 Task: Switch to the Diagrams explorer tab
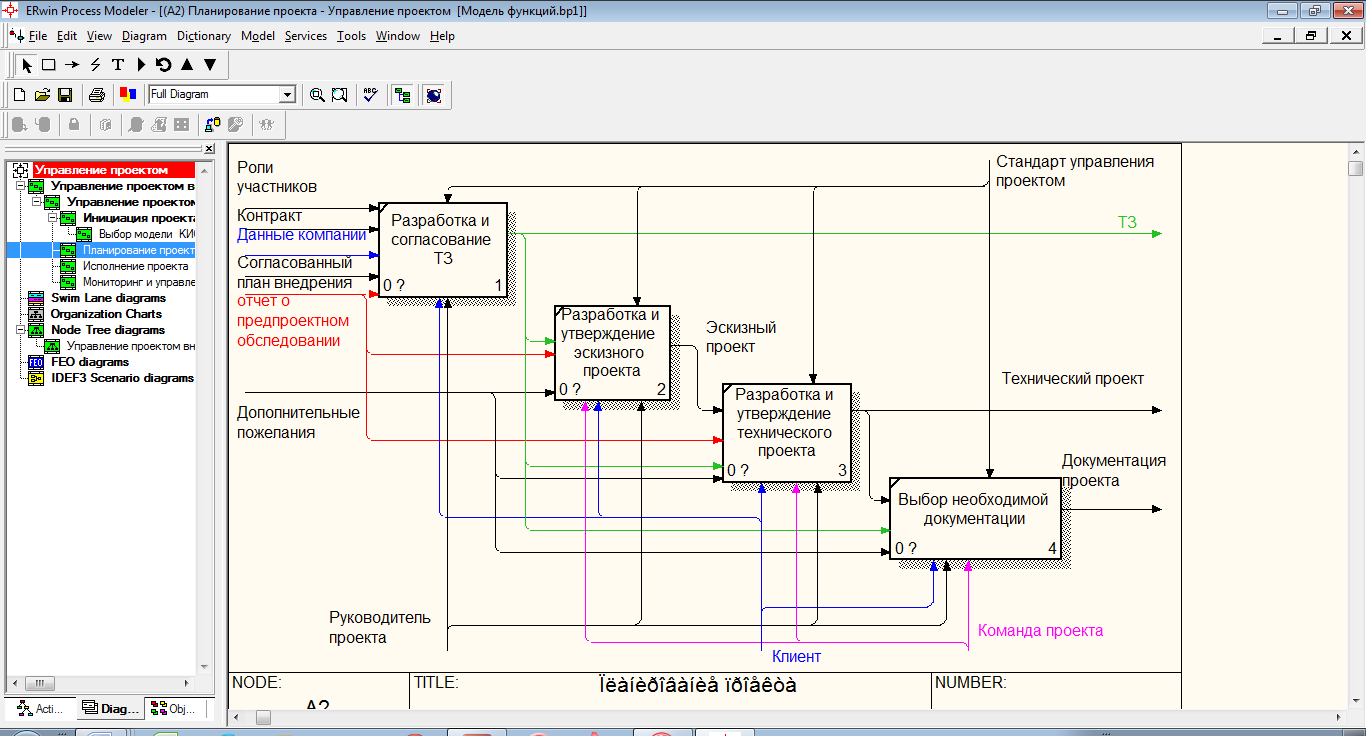(111, 709)
